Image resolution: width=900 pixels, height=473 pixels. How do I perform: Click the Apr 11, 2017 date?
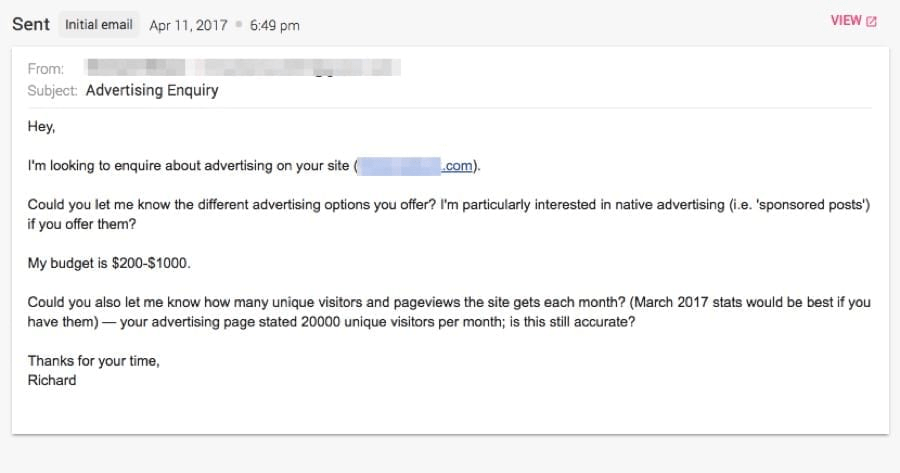pos(189,25)
